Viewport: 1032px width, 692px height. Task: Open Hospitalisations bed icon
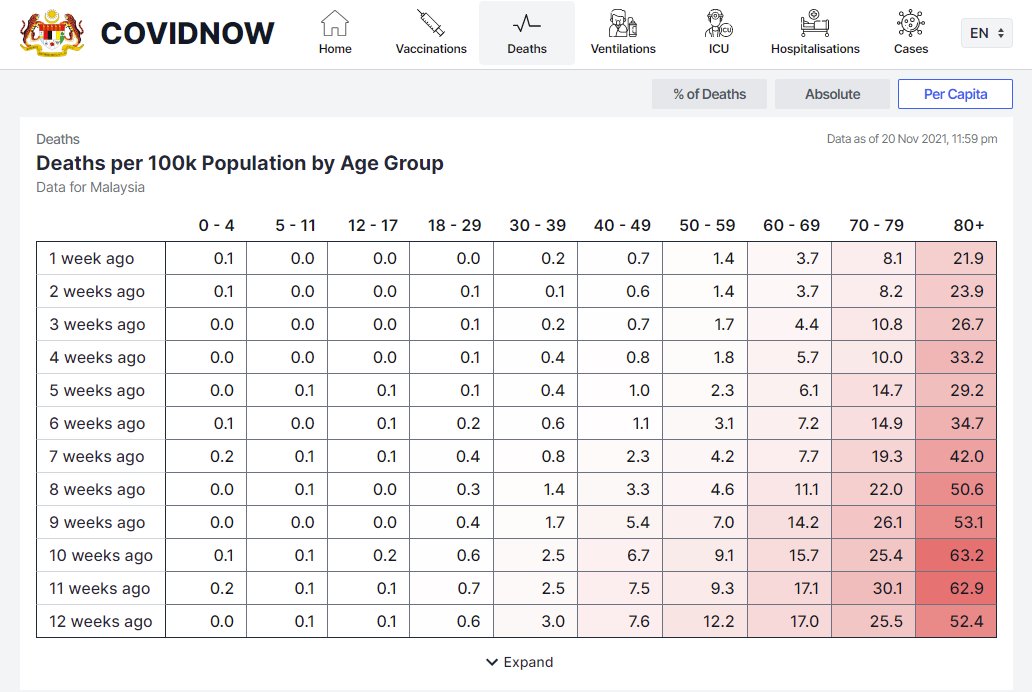[x=815, y=23]
